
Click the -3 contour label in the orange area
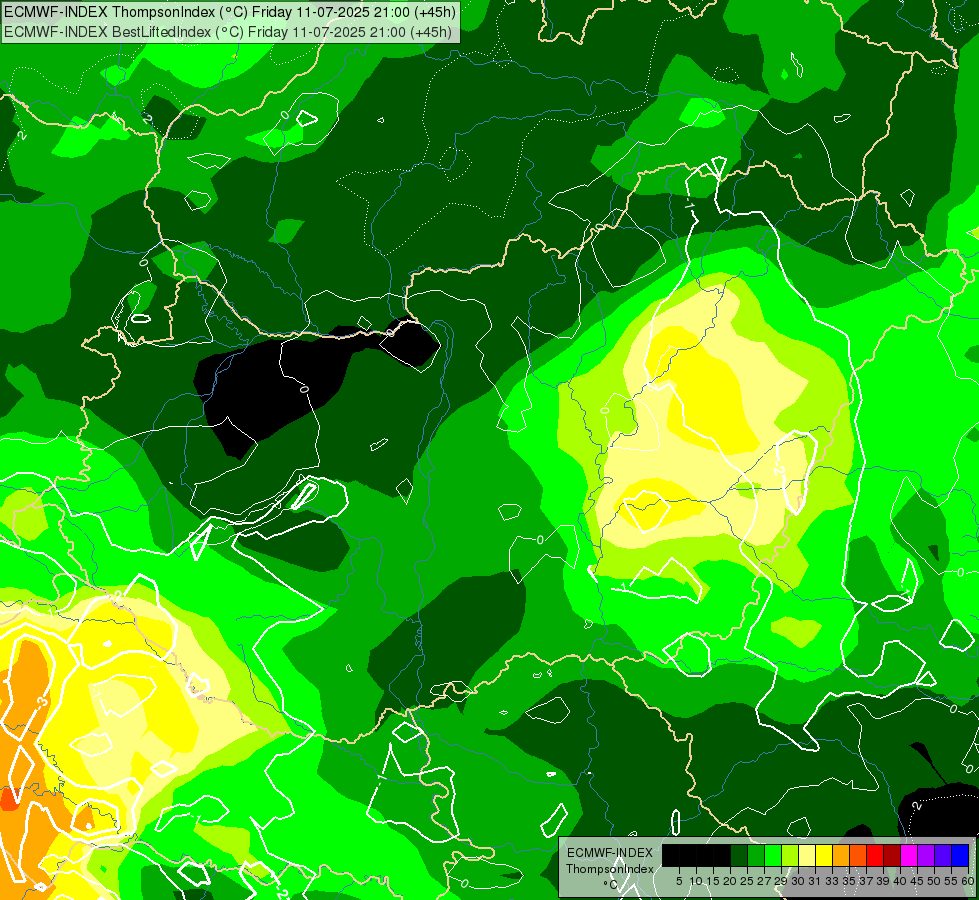(42, 702)
